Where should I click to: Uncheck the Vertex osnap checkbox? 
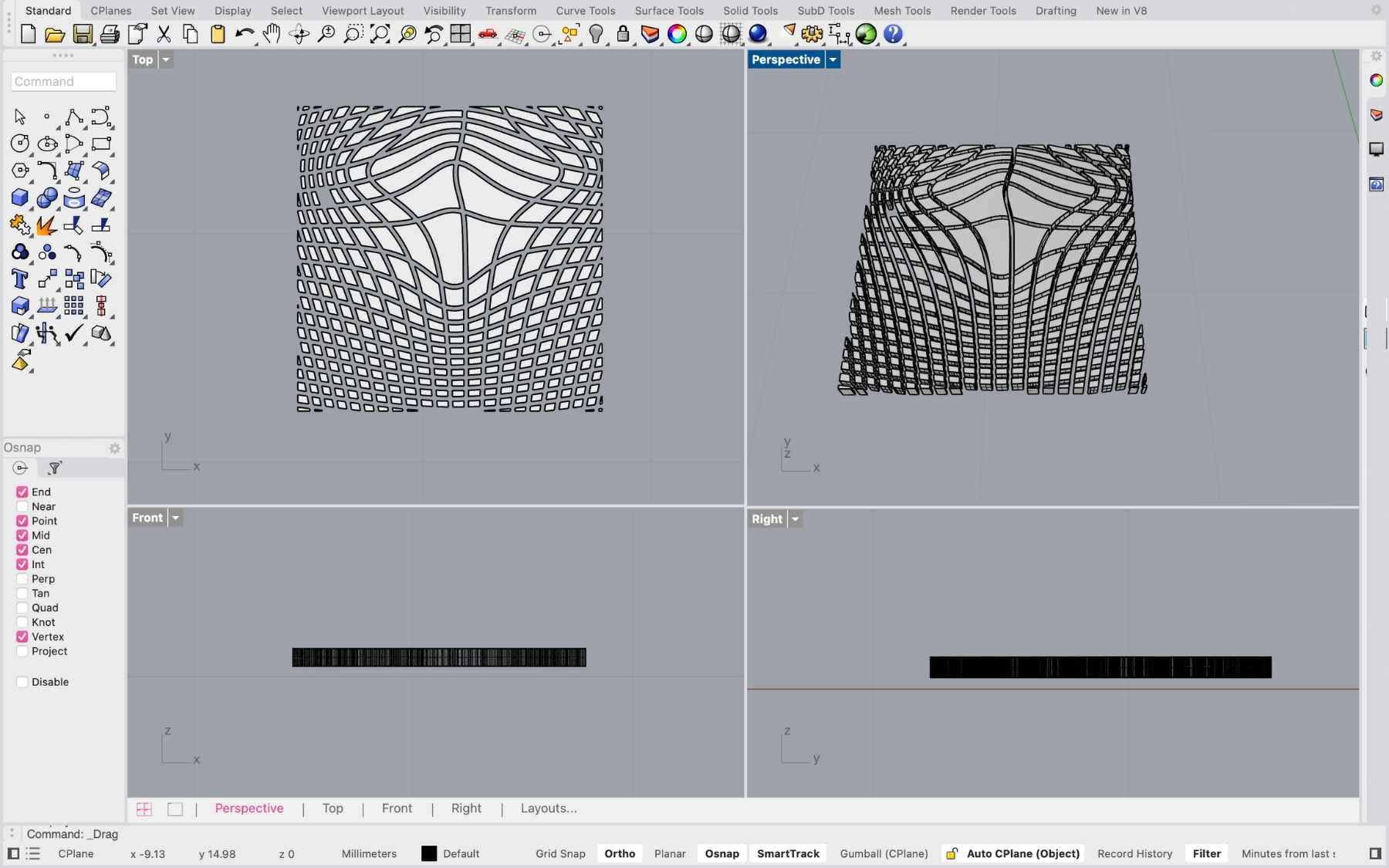(x=22, y=637)
